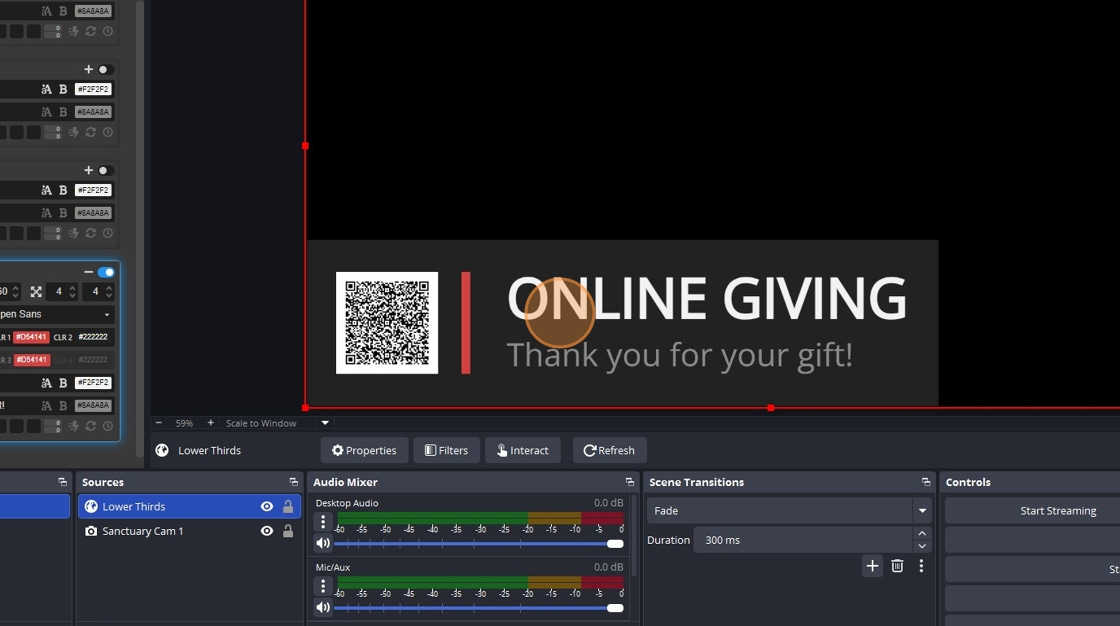Pop out the Sources dock
Image resolution: width=1120 pixels, height=626 pixels.
click(294, 482)
